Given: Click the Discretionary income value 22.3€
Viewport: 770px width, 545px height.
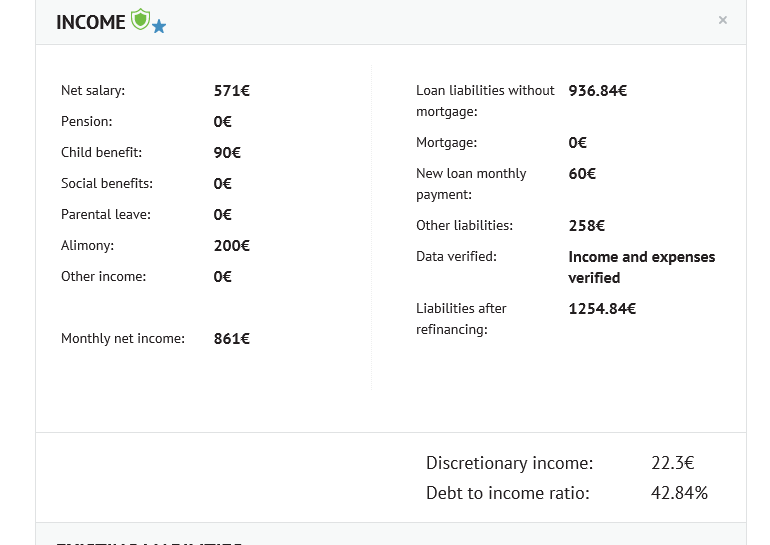Looking at the screenshot, I should coord(672,463).
